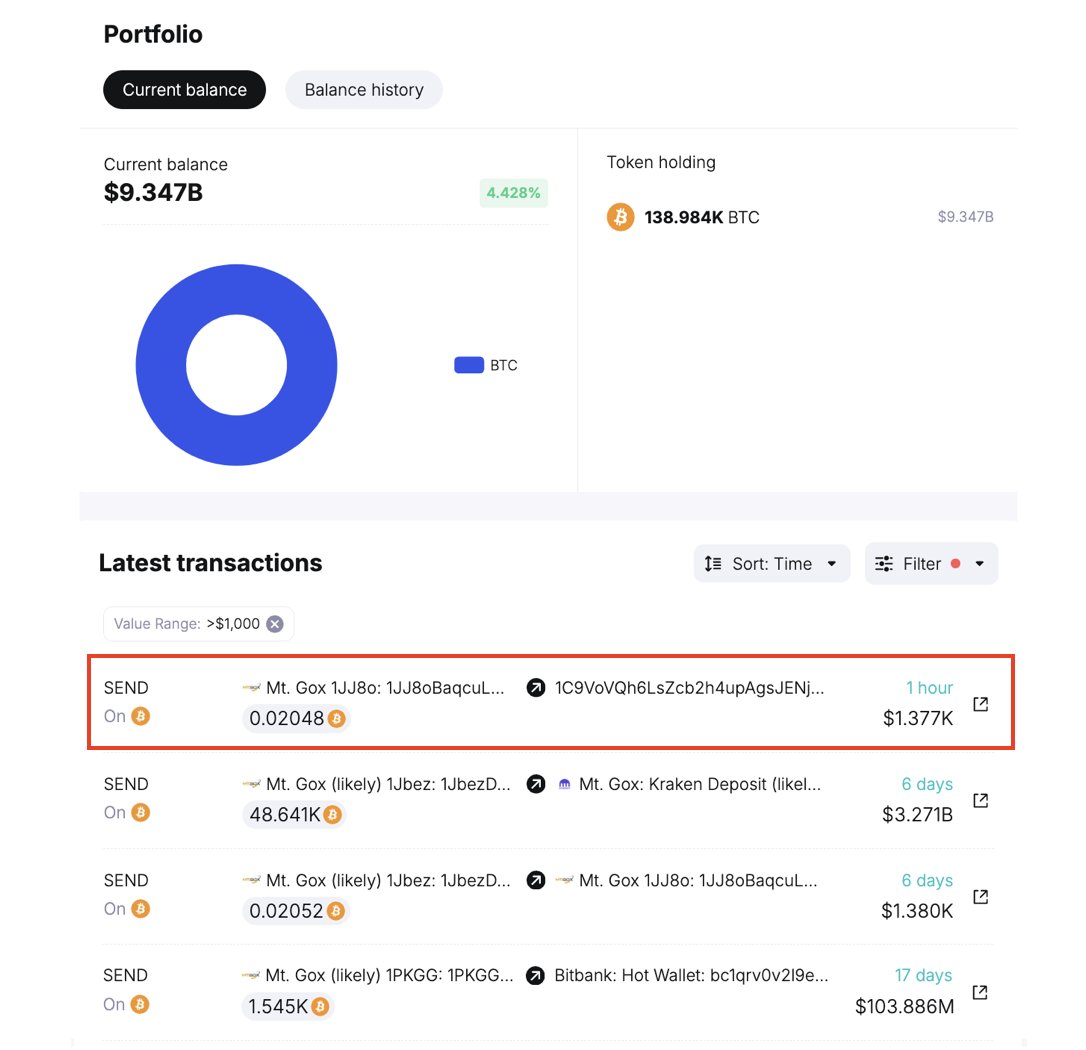Click the send arrow icon on the first transaction
Viewport: 1086px width, 1050px height.
click(535, 687)
